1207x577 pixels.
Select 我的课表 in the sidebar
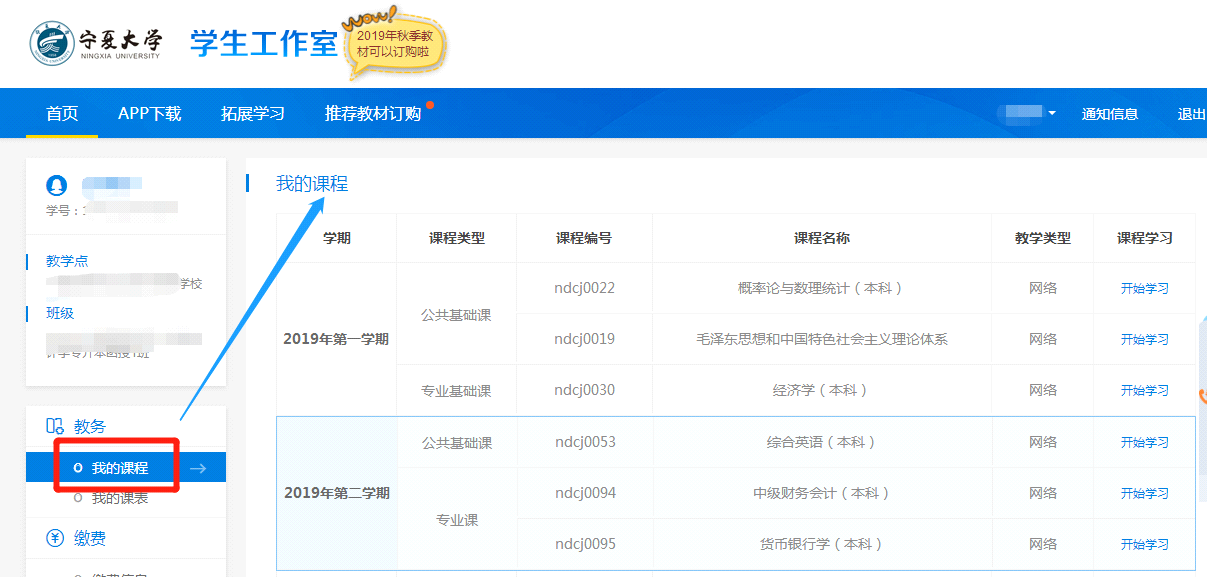pos(119,498)
